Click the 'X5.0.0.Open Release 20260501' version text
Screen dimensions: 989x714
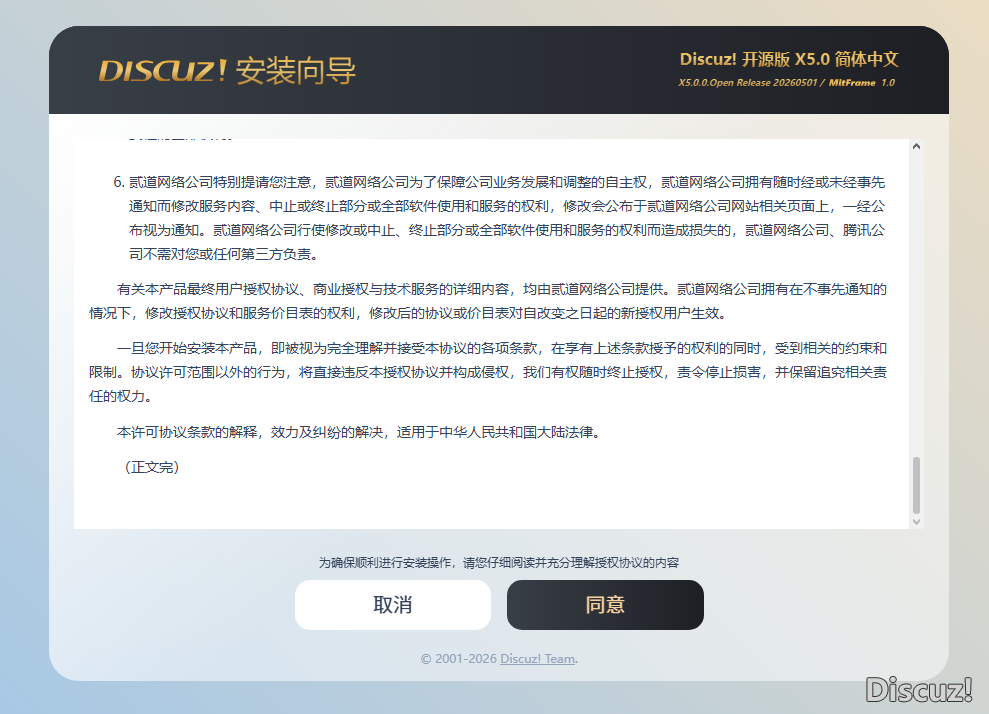[x=747, y=83]
